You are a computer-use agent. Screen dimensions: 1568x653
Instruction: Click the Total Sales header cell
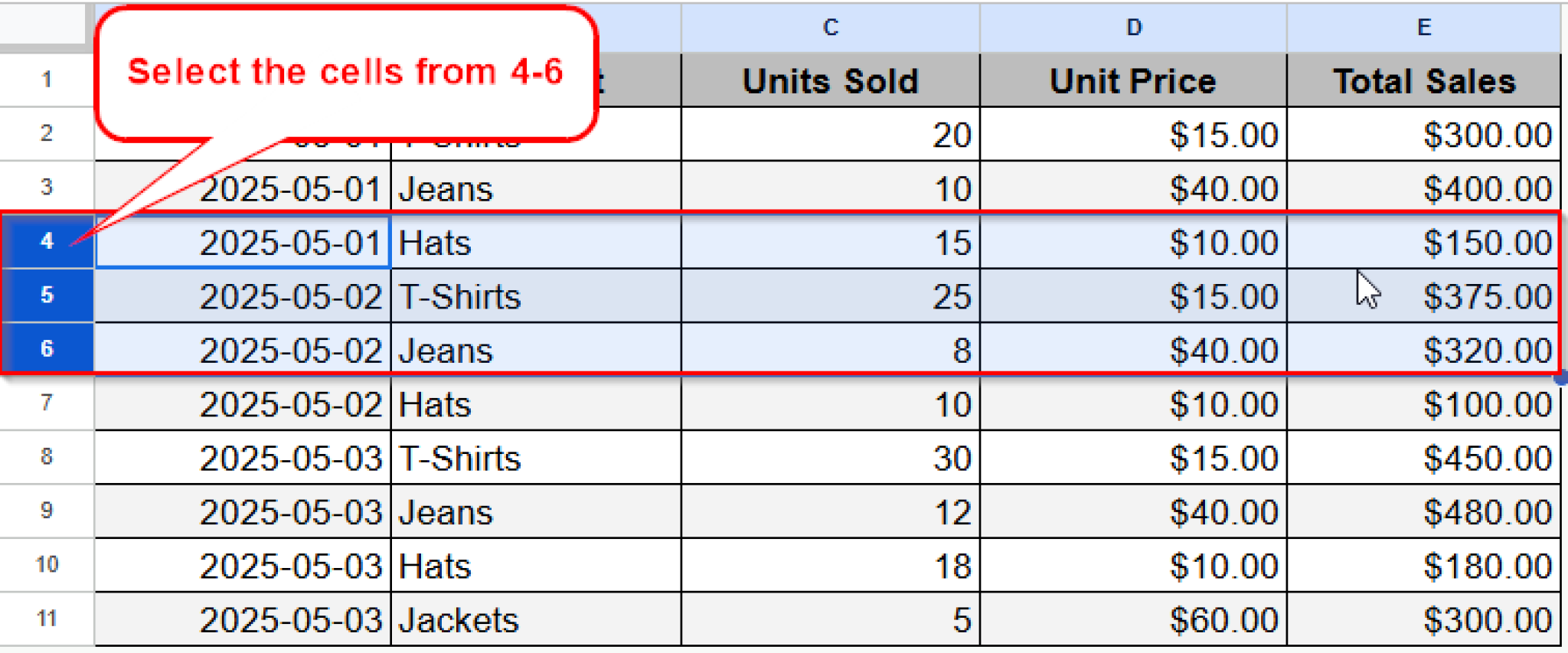pyautogui.click(x=1423, y=81)
